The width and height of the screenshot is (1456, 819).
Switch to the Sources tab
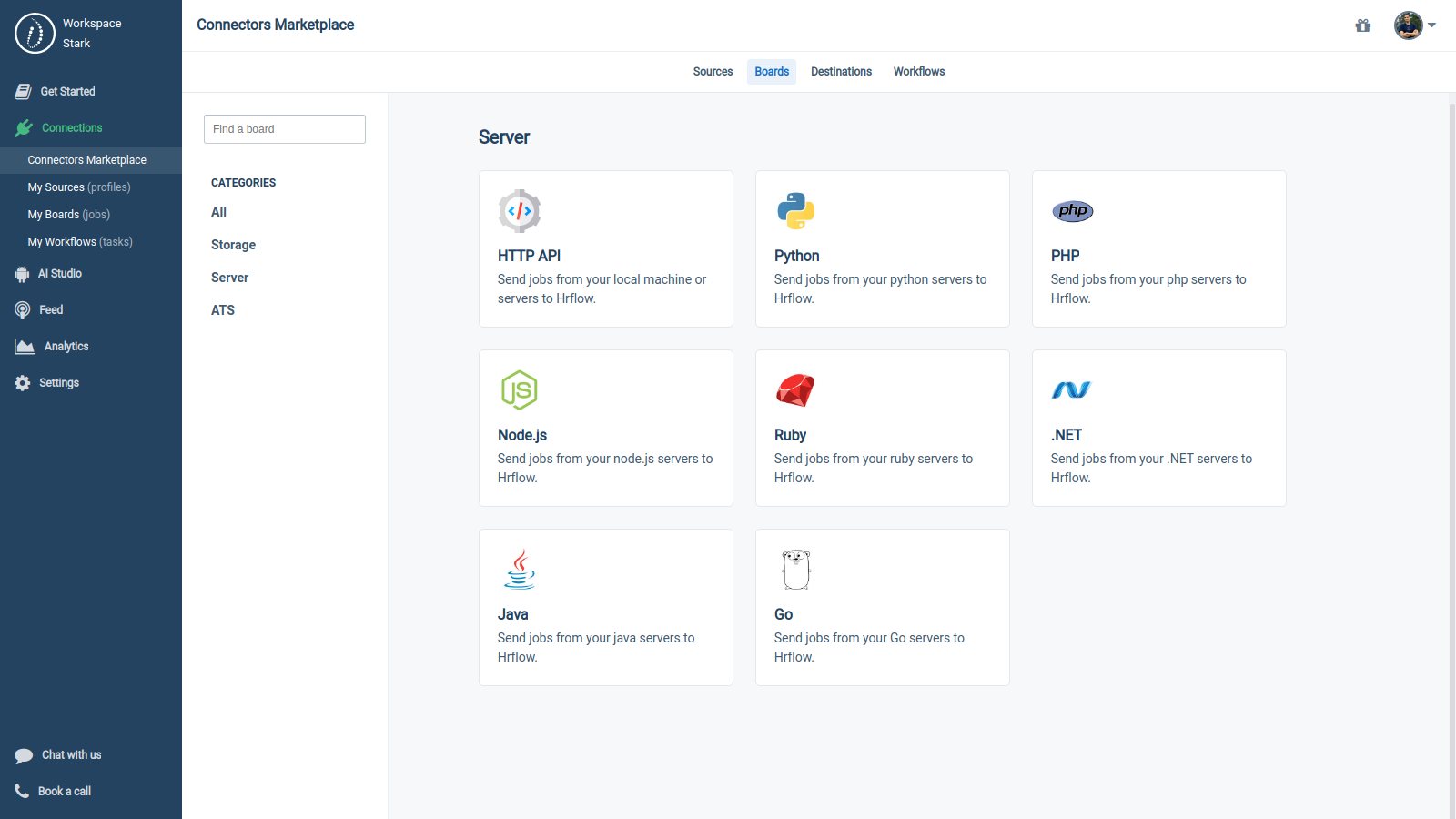pyautogui.click(x=713, y=72)
